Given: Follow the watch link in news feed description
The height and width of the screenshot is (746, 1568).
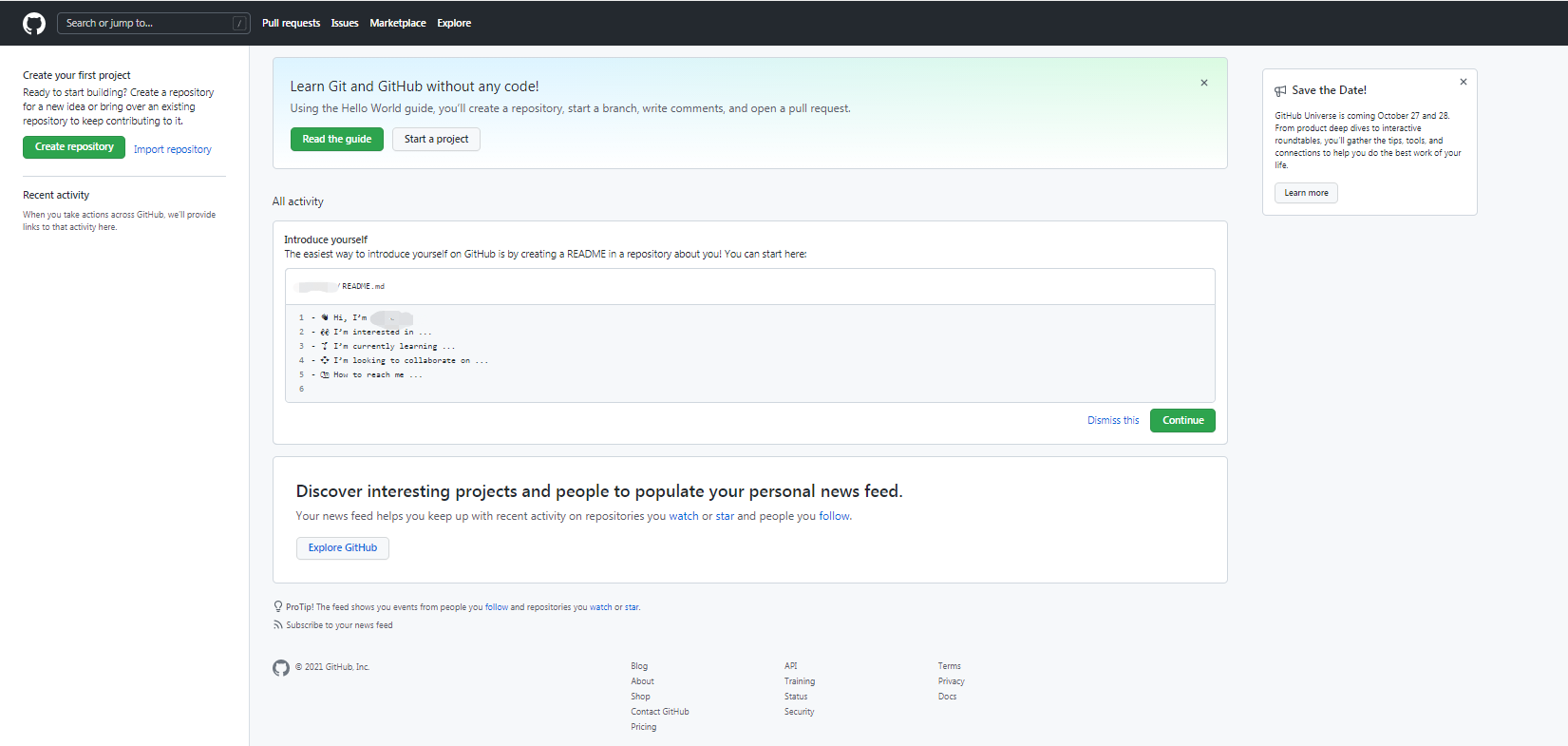Looking at the screenshot, I should [684, 516].
